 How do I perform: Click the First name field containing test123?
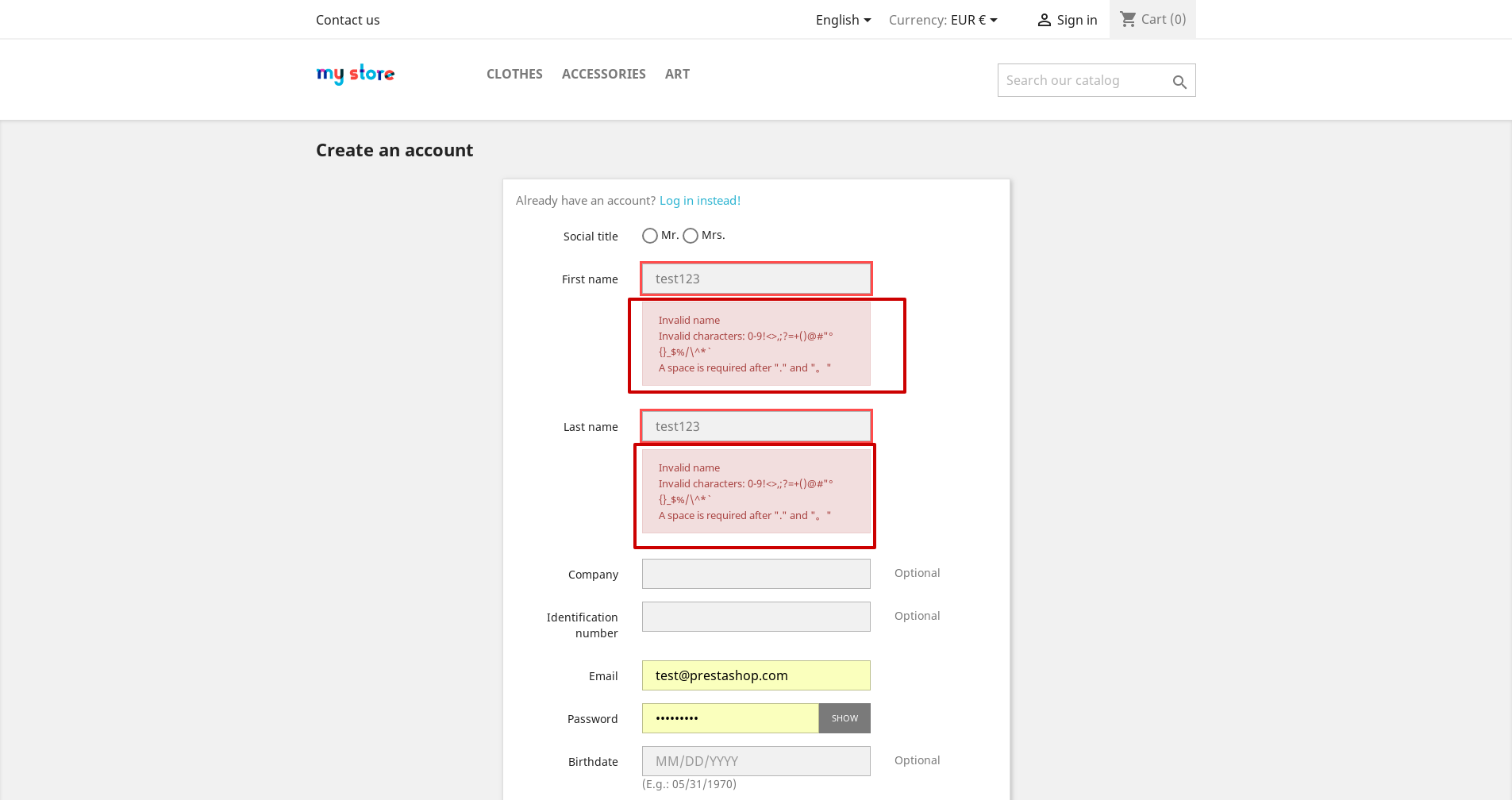click(x=755, y=279)
